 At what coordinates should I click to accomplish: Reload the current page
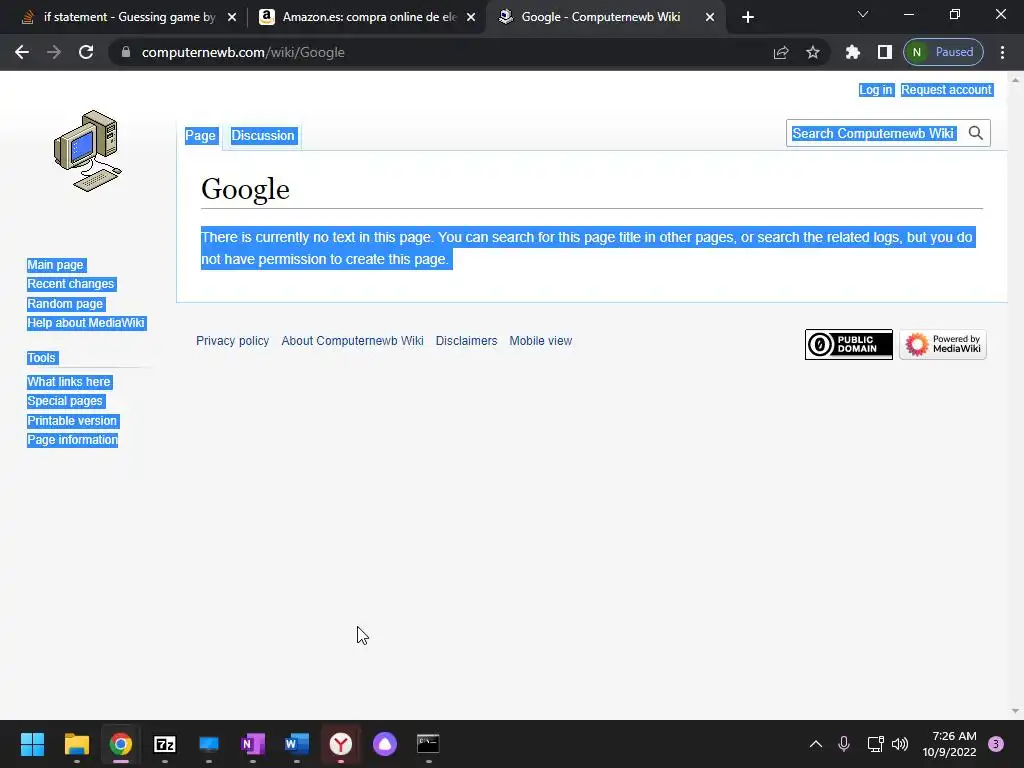[86, 52]
